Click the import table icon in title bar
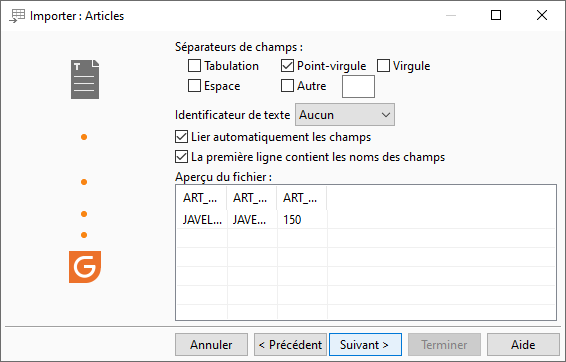 pos(17,16)
